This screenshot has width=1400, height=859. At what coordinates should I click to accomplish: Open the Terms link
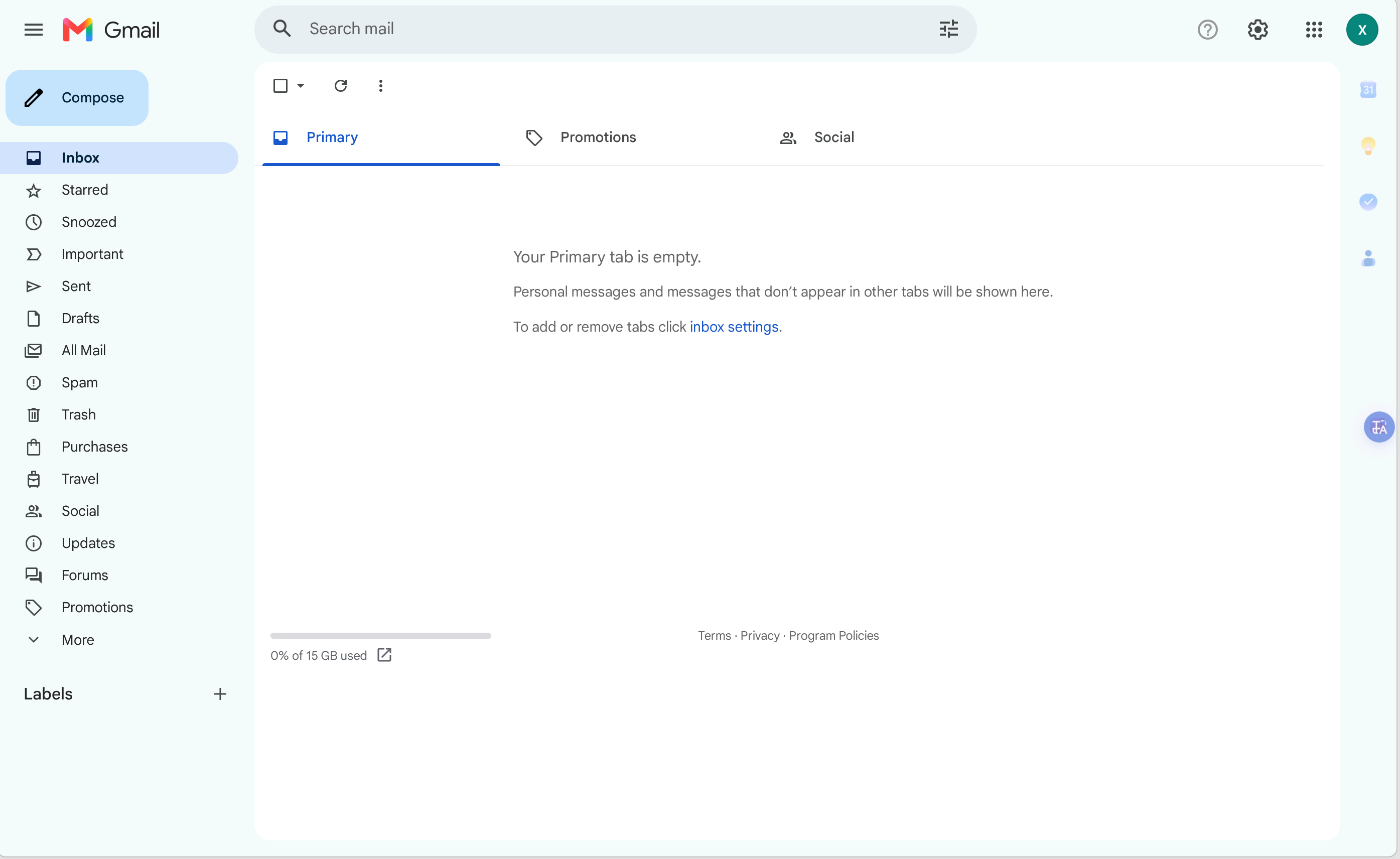[714, 636]
